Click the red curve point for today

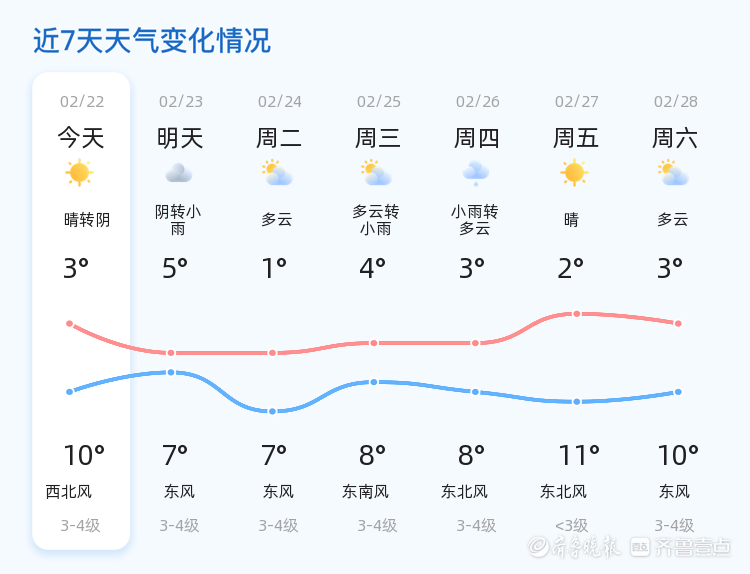(69, 323)
